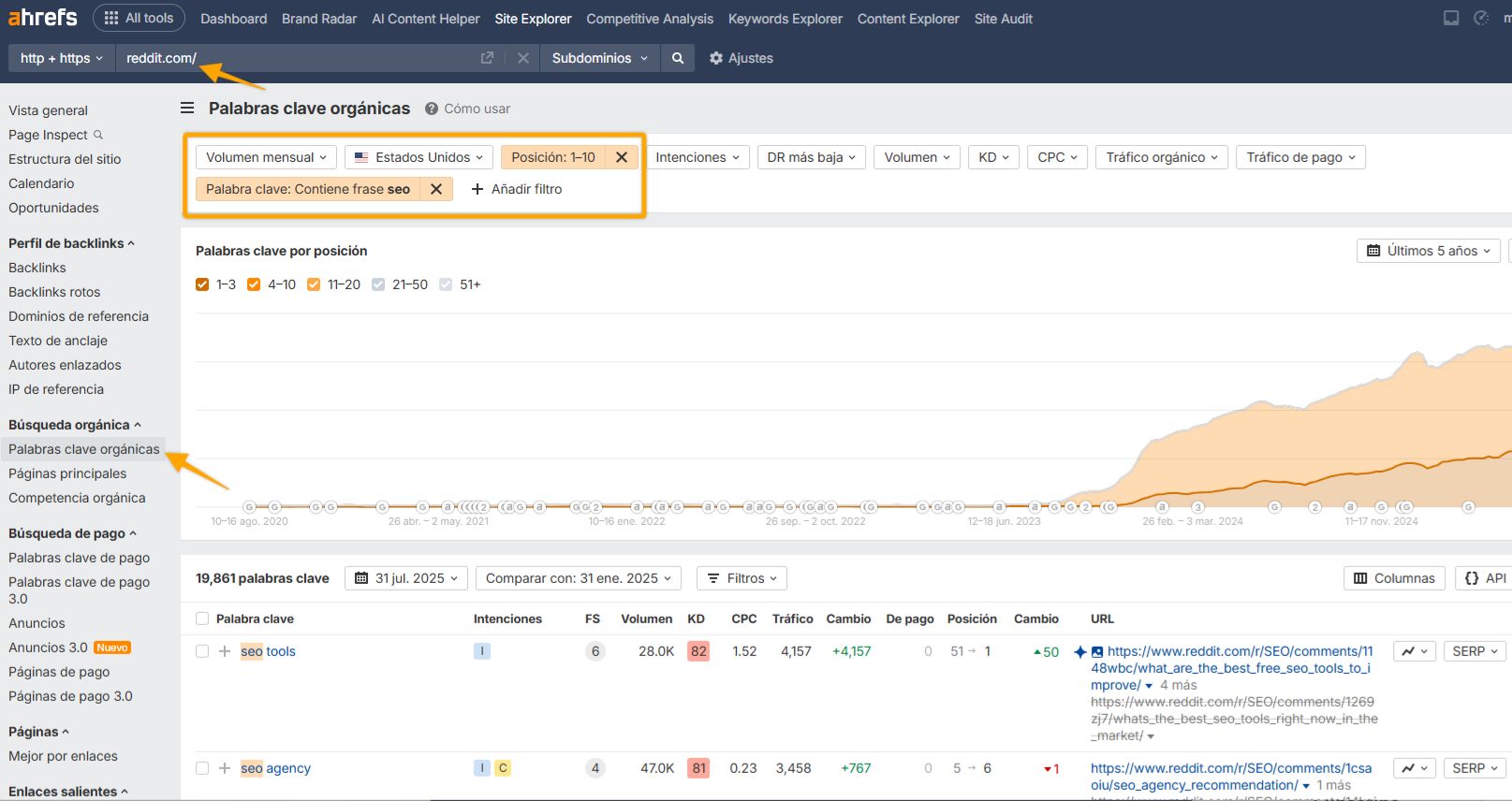Open the 31 jul. 2025 date dropdown
1512x801 pixels.
point(406,578)
